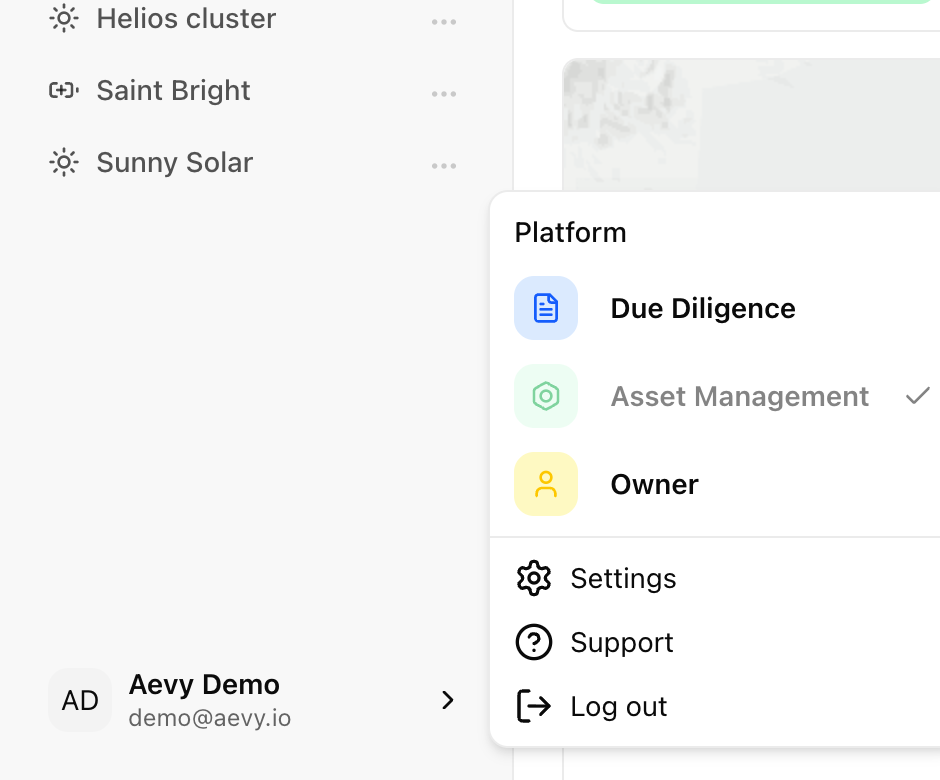Click the blue Due Diligence document icon
Viewport: 940px width, 780px height.
(546, 308)
